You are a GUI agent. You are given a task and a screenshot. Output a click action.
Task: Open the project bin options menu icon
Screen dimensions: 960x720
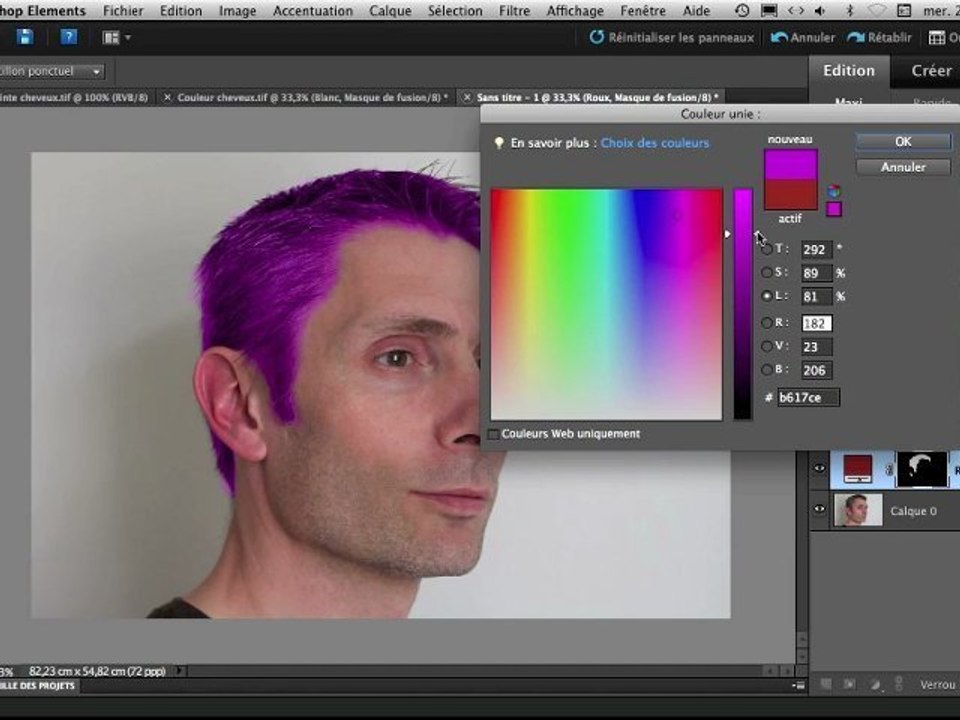[x=798, y=686]
